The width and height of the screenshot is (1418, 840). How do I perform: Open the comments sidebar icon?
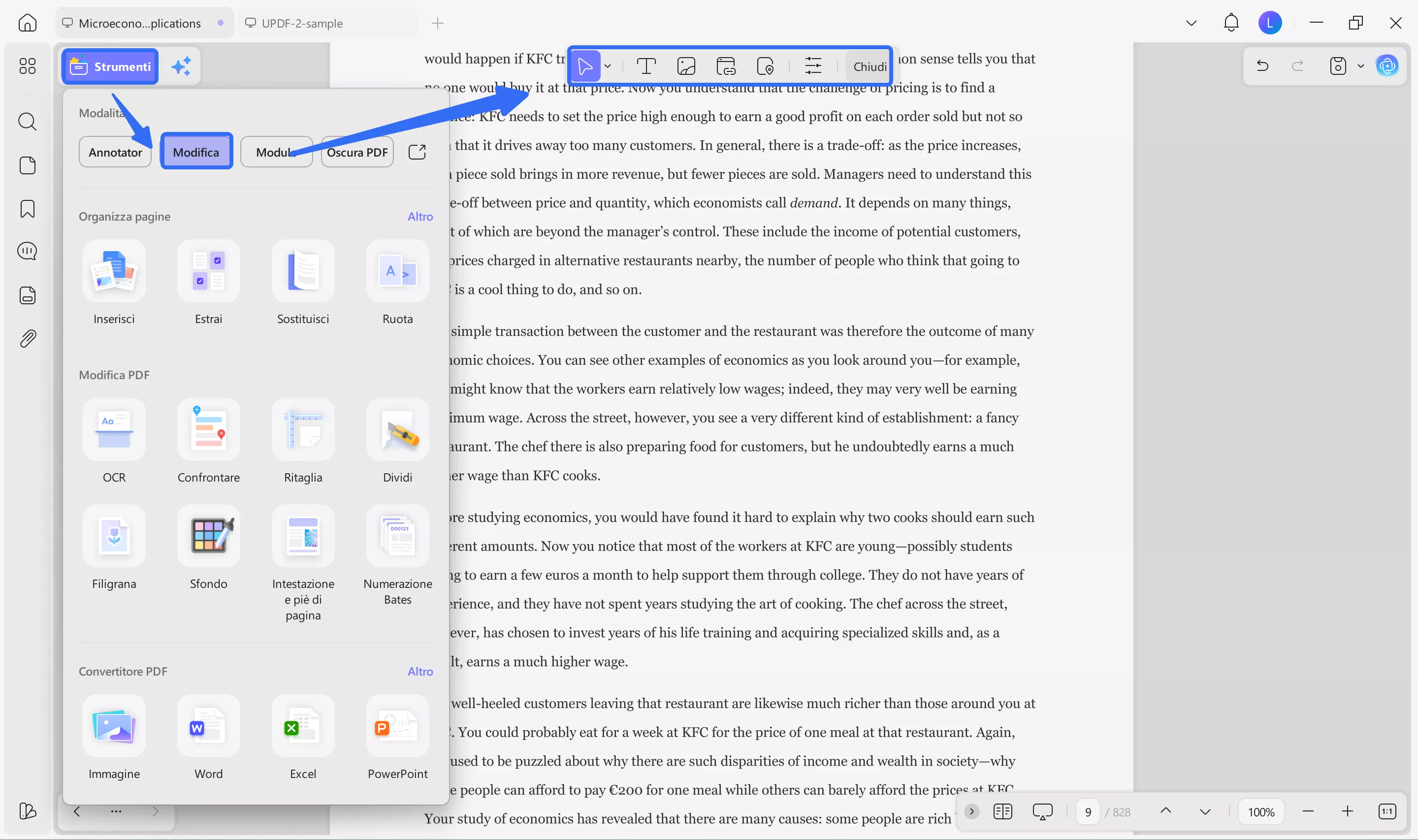[x=27, y=251]
